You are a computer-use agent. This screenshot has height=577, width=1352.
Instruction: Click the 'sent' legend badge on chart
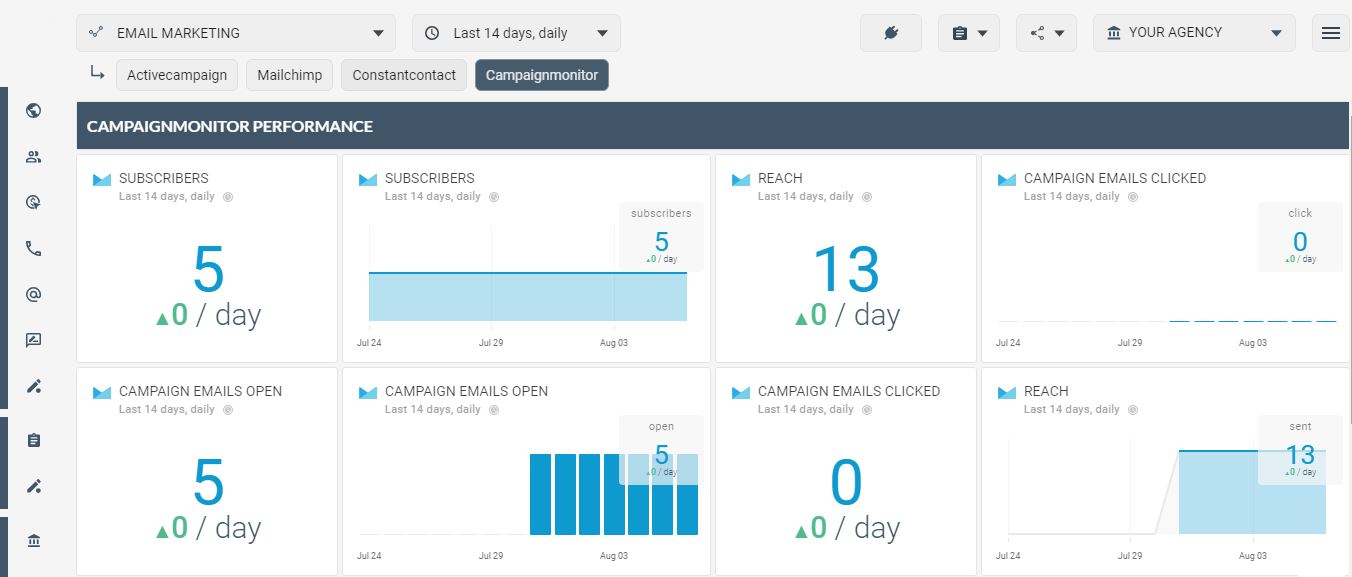click(x=1300, y=450)
